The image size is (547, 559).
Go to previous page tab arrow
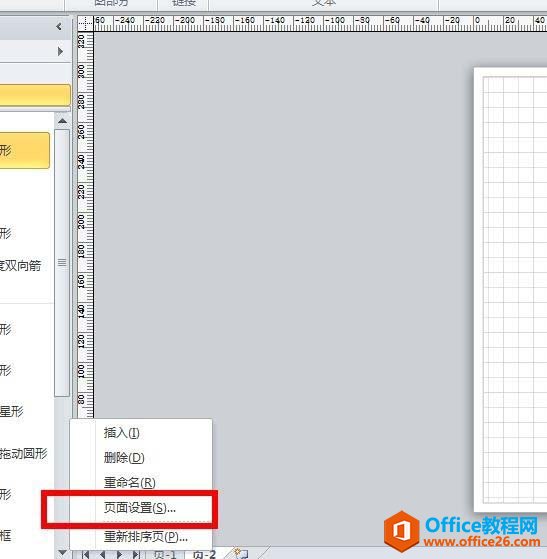[102, 555]
